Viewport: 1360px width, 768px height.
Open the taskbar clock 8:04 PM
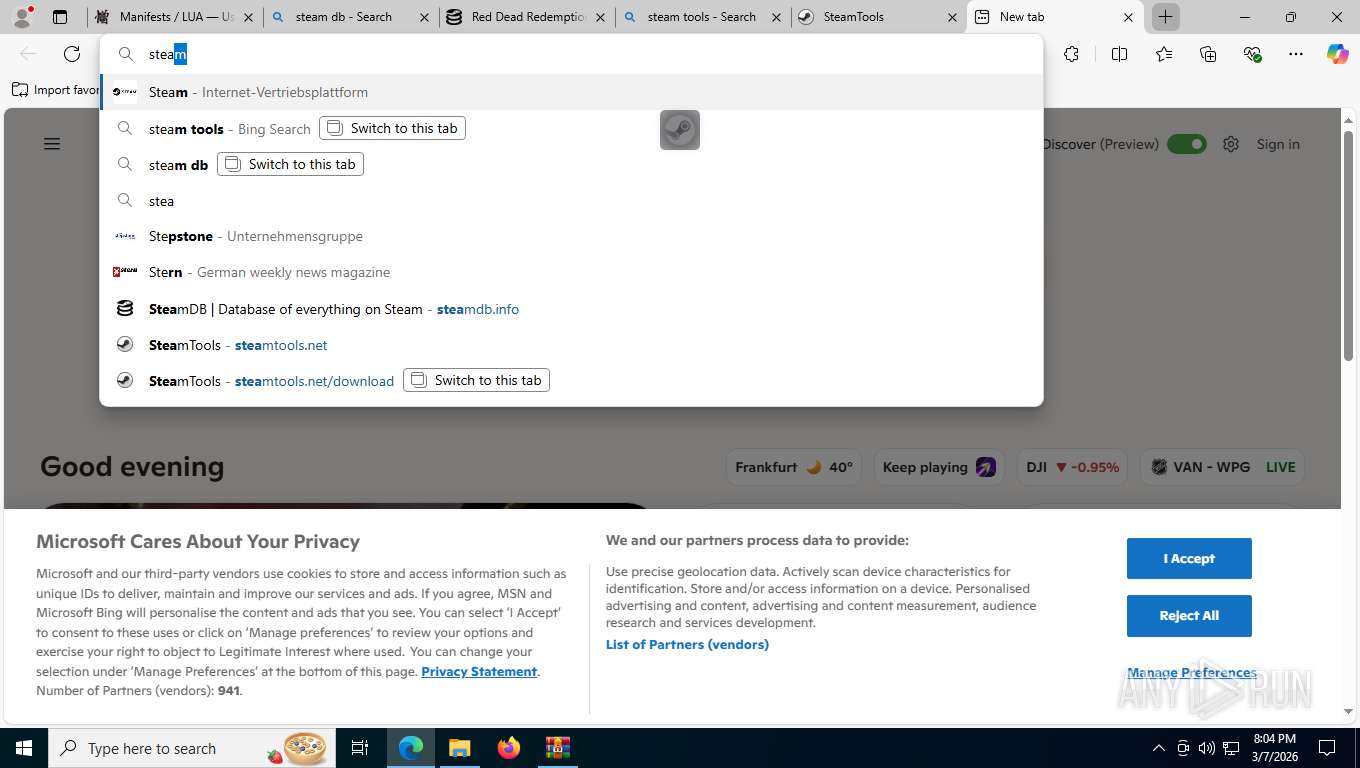click(1274, 748)
